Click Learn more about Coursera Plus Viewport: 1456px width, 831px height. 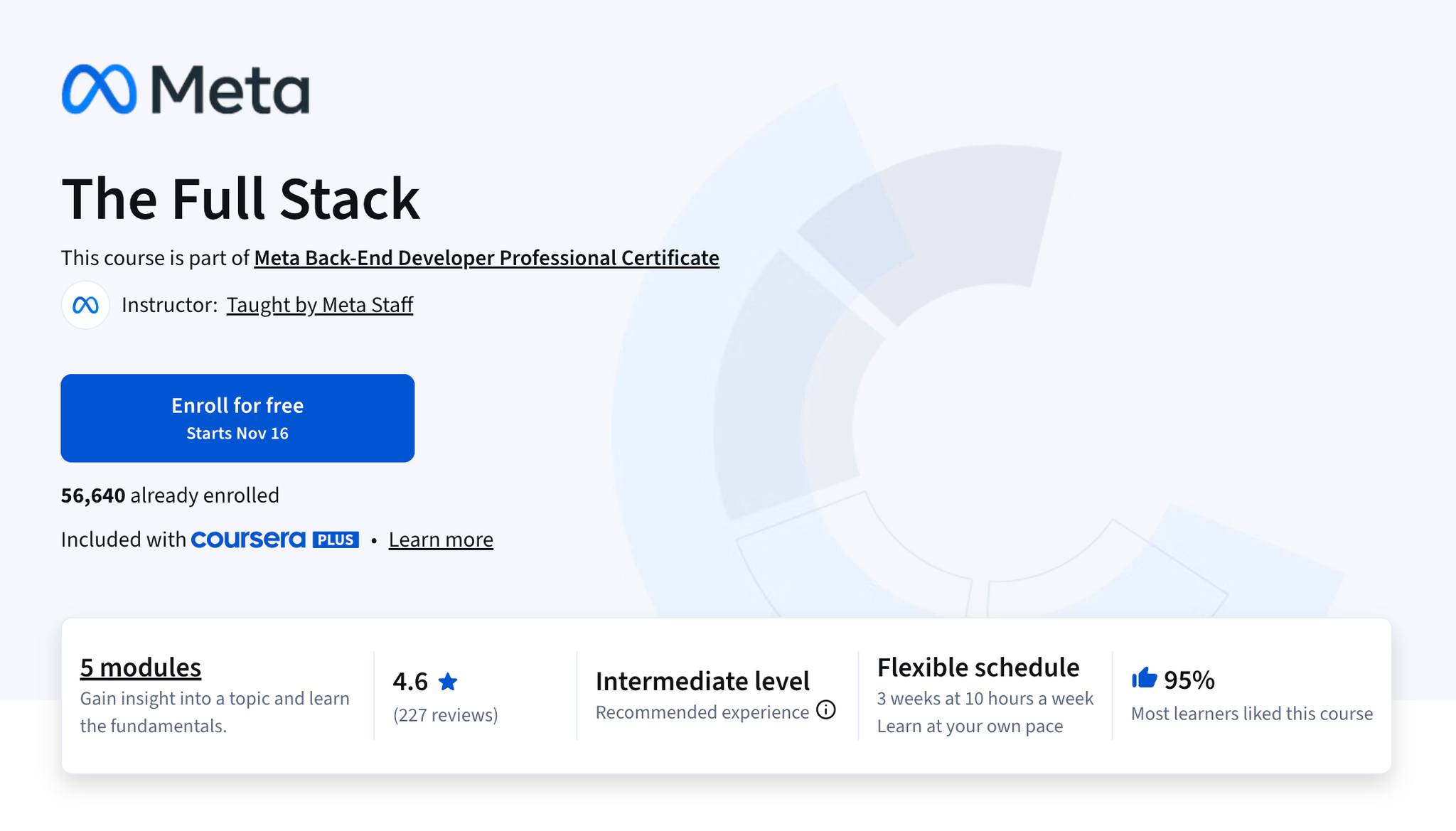click(x=441, y=540)
